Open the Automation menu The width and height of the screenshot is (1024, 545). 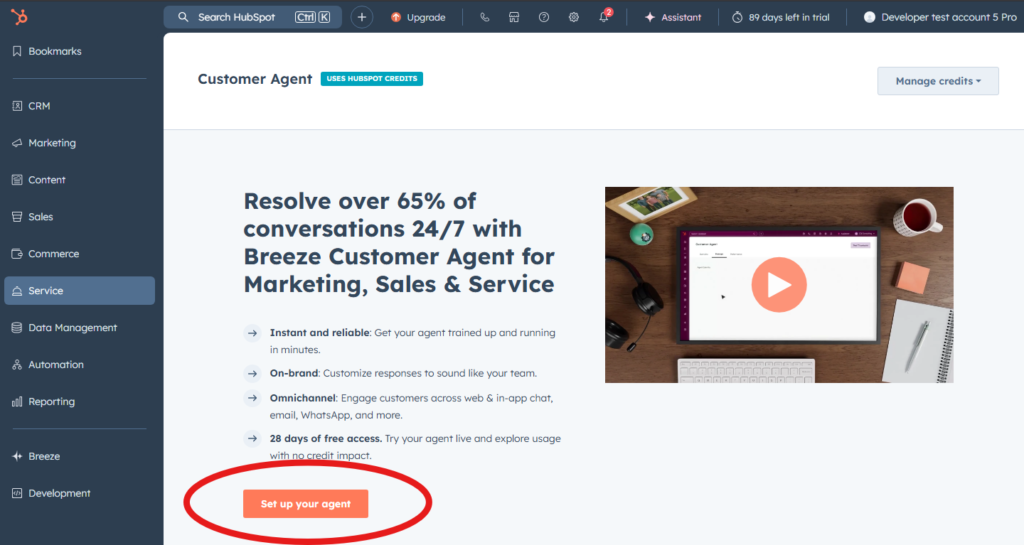pyautogui.click(x=56, y=365)
